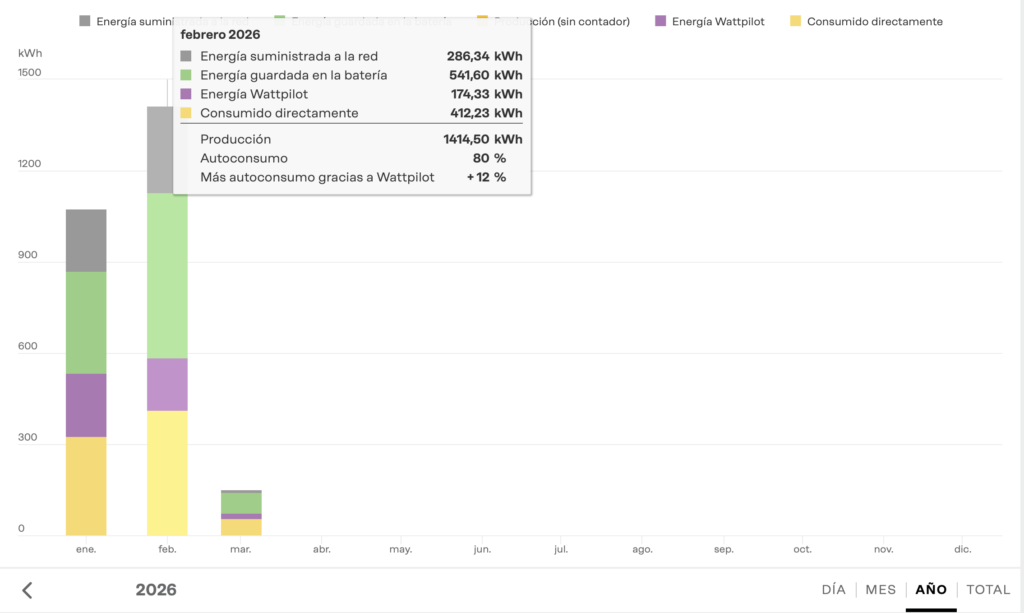Click the March bar in chart
Viewport: 1024px width, 613px height.
241,512
